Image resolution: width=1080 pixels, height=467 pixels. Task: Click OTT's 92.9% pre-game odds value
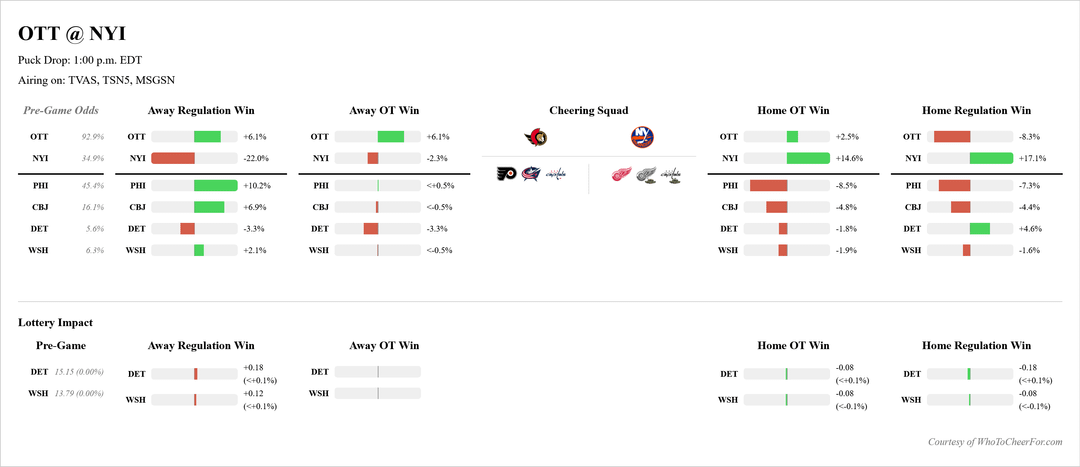tap(92, 137)
